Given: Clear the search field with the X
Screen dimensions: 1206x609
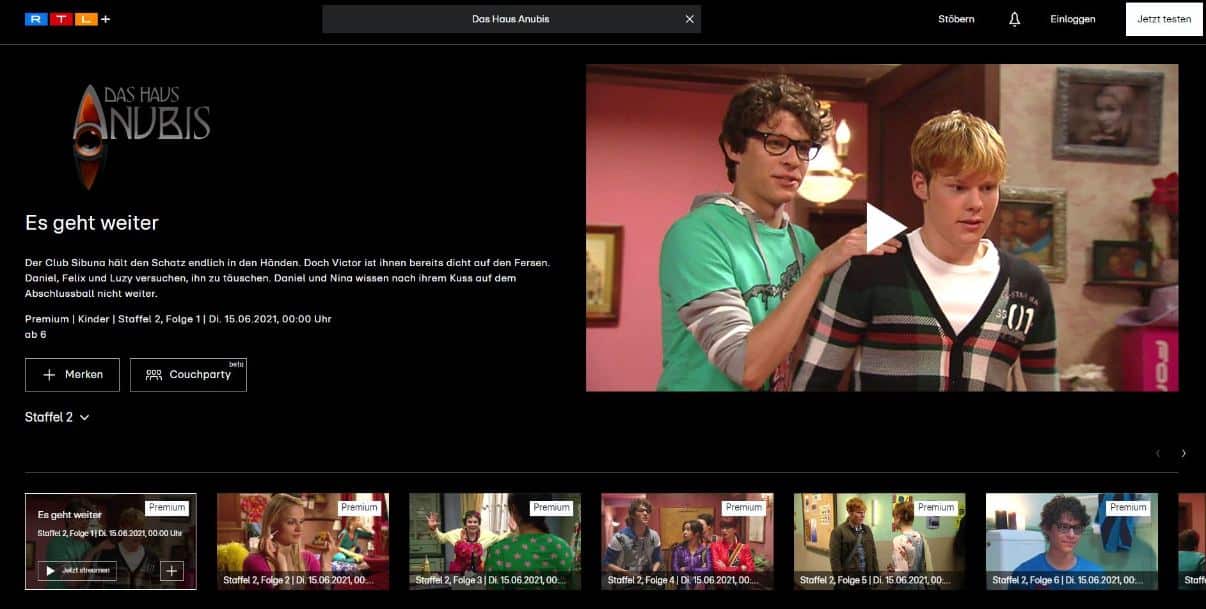Looking at the screenshot, I should (689, 19).
